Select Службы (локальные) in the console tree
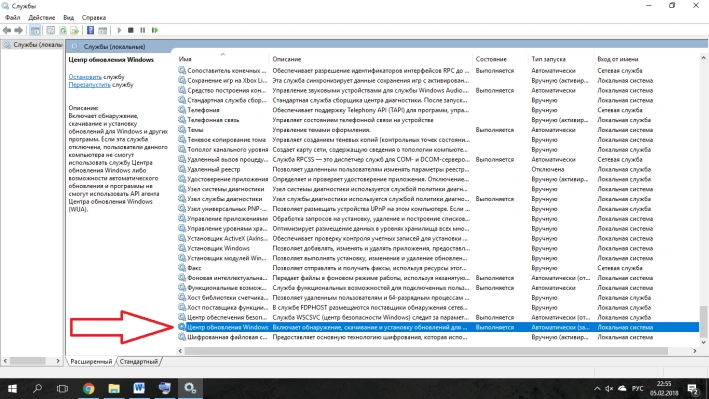709x399 pixels. [33, 45]
